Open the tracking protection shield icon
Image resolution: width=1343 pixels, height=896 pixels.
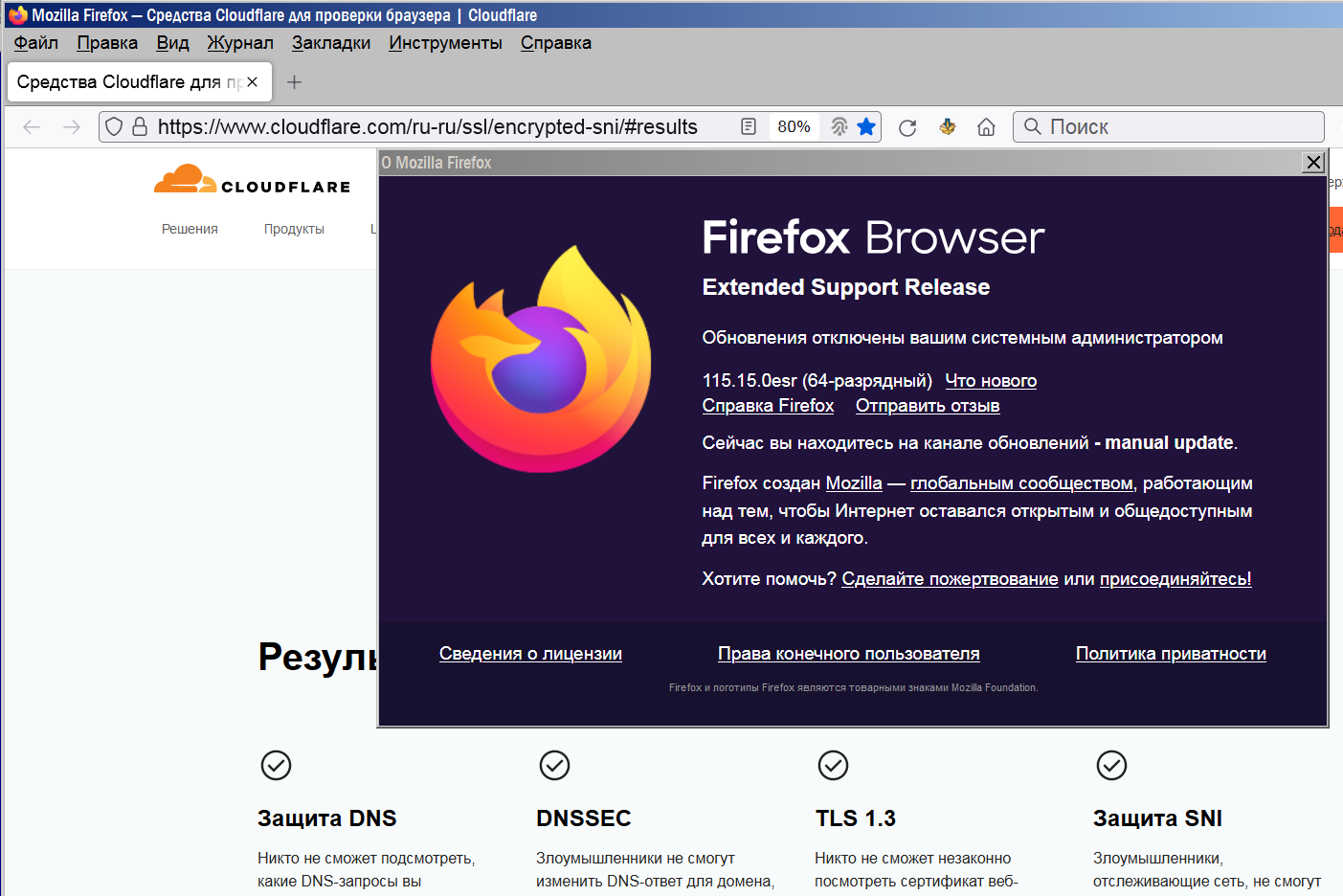point(114,126)
